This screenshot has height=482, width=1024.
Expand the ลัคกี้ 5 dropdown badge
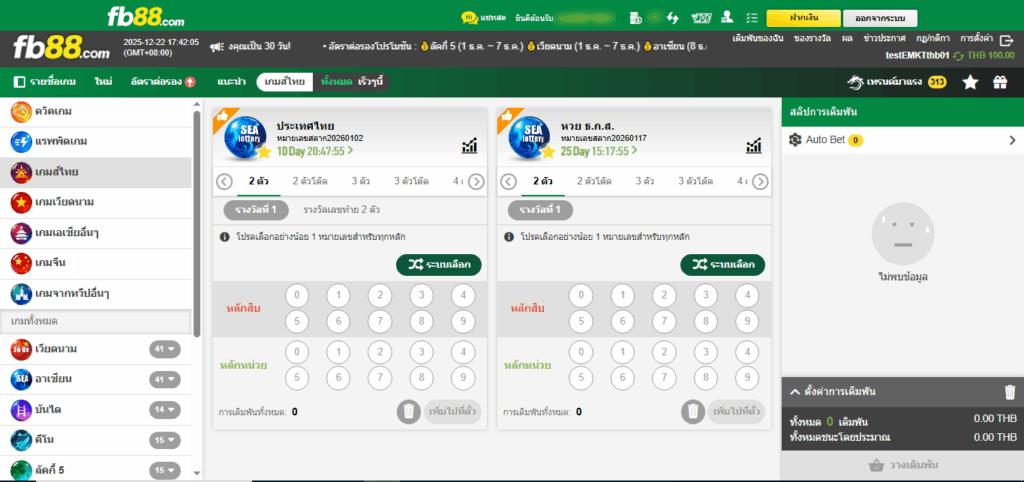point(165,470)
